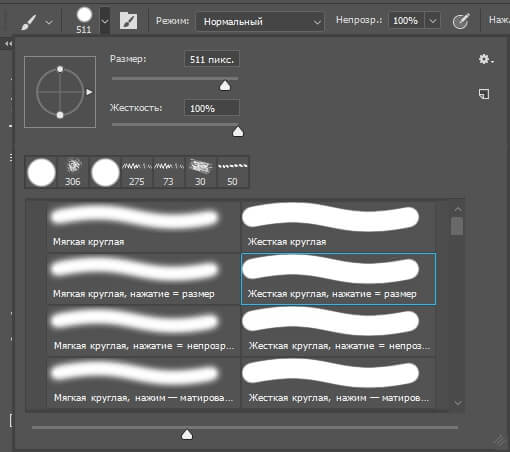Open the Режим blending mode dropdown
This screenshot has height=452, width=510.
(260, 22)
